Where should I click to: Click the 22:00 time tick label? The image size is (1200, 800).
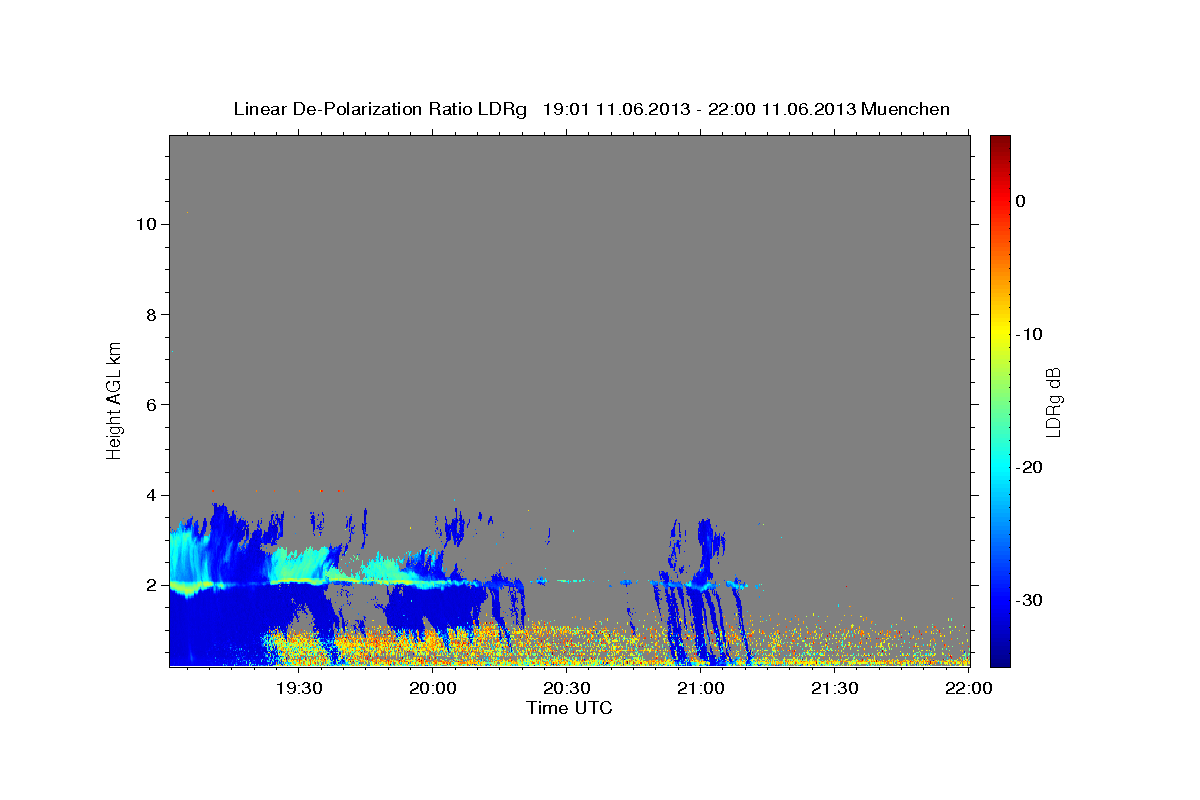click(968, 688)
